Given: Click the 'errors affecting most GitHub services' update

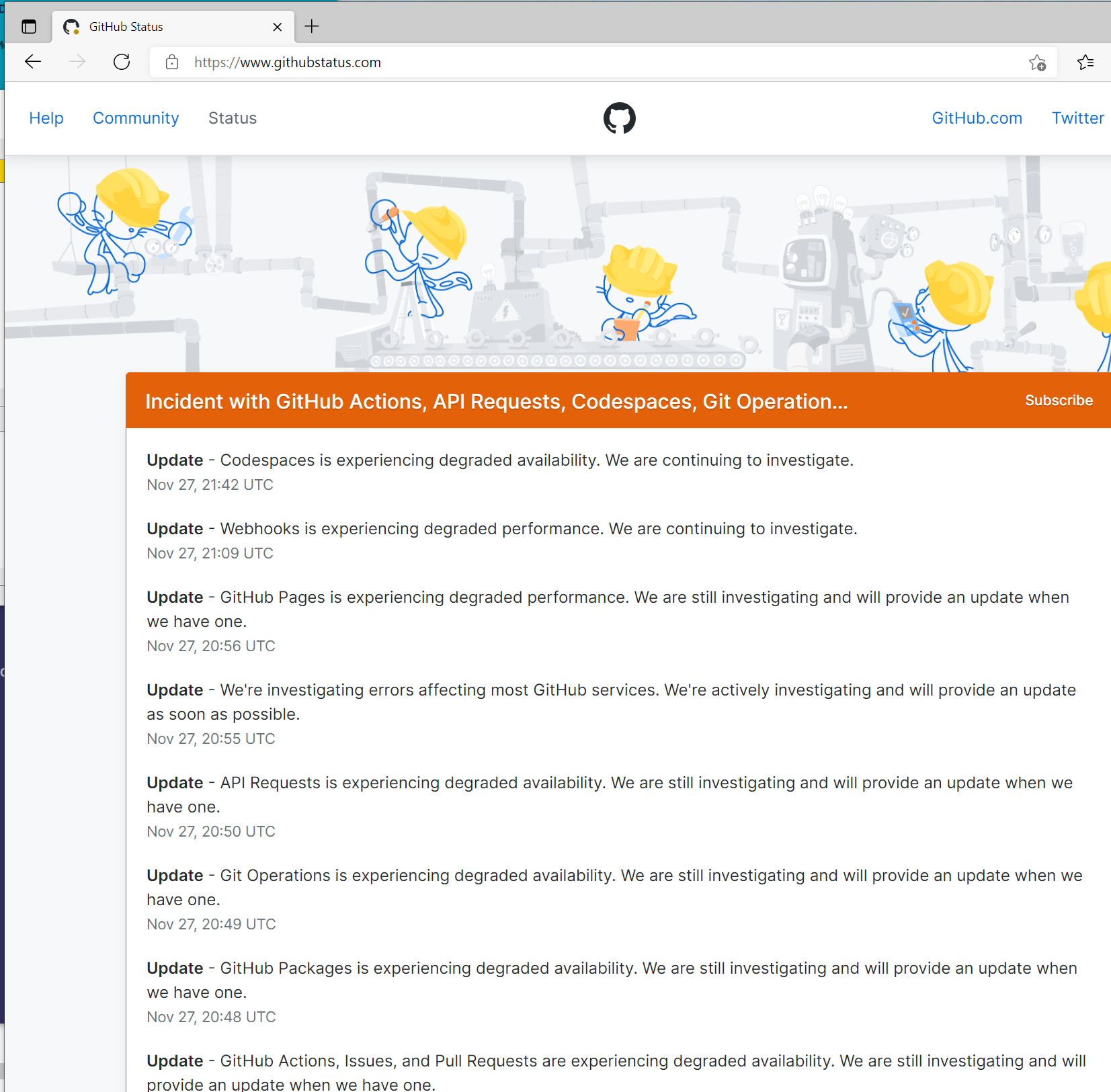Looking at the screenshot, I should (x=612, y=702).
